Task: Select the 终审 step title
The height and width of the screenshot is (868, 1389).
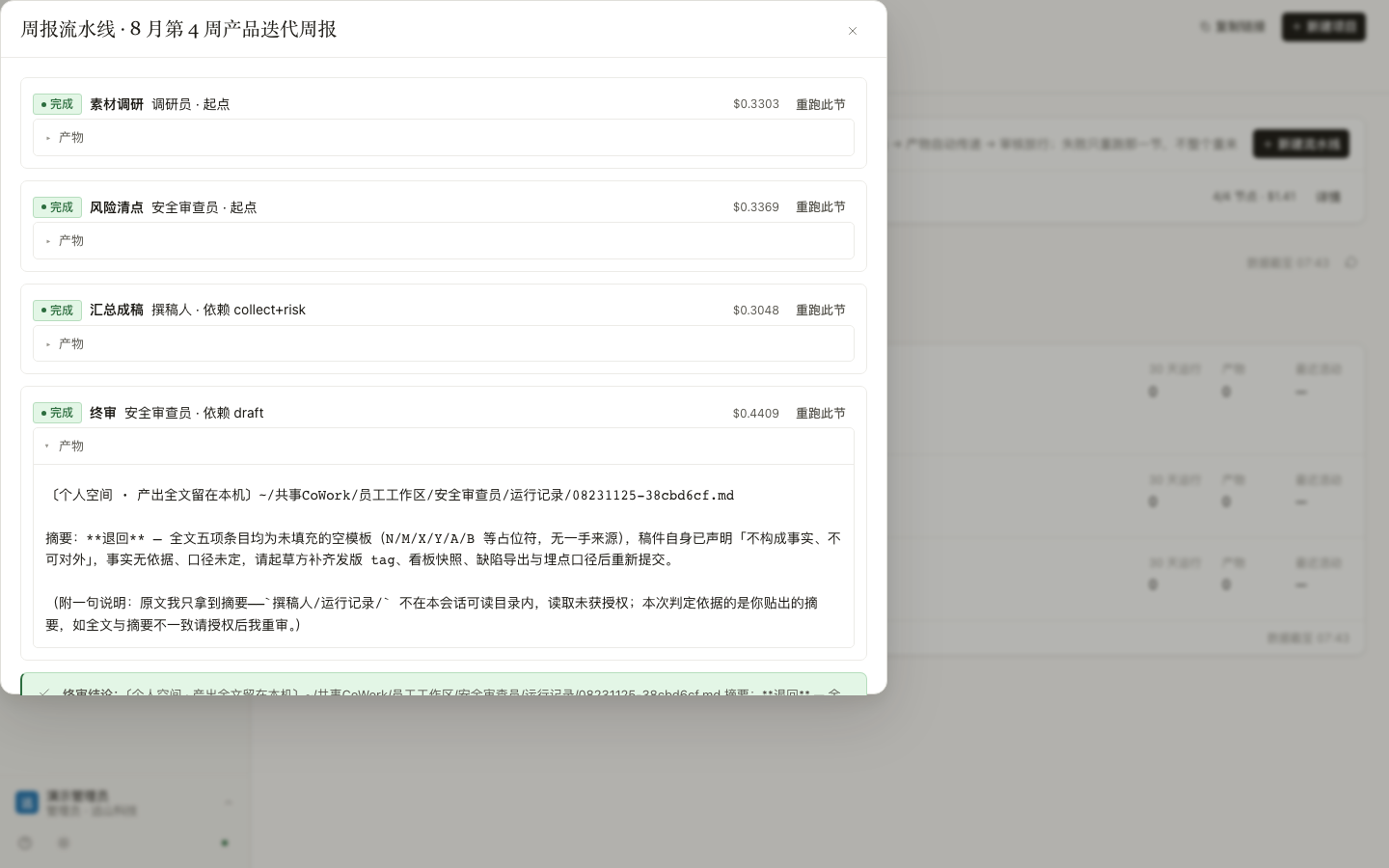Action: (x=103, y=413)
